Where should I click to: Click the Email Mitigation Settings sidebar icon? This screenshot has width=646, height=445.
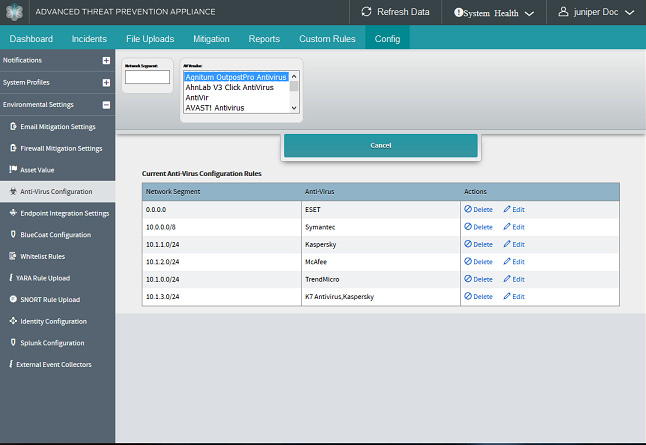click(13, 126)
